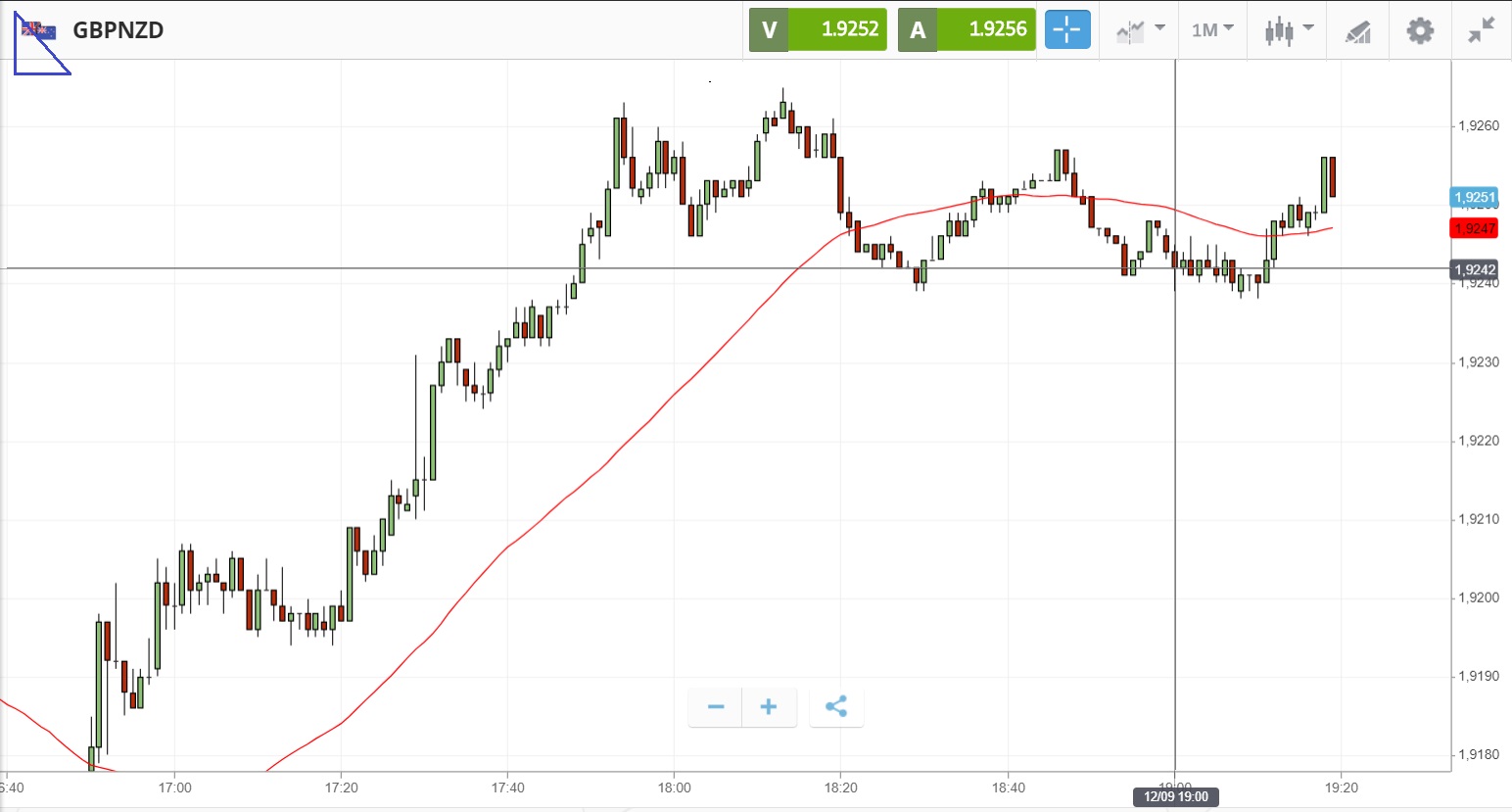The image size is (1512, 812).
Task: Select the drawing tools pencil icon
Action: point(1357,31)
